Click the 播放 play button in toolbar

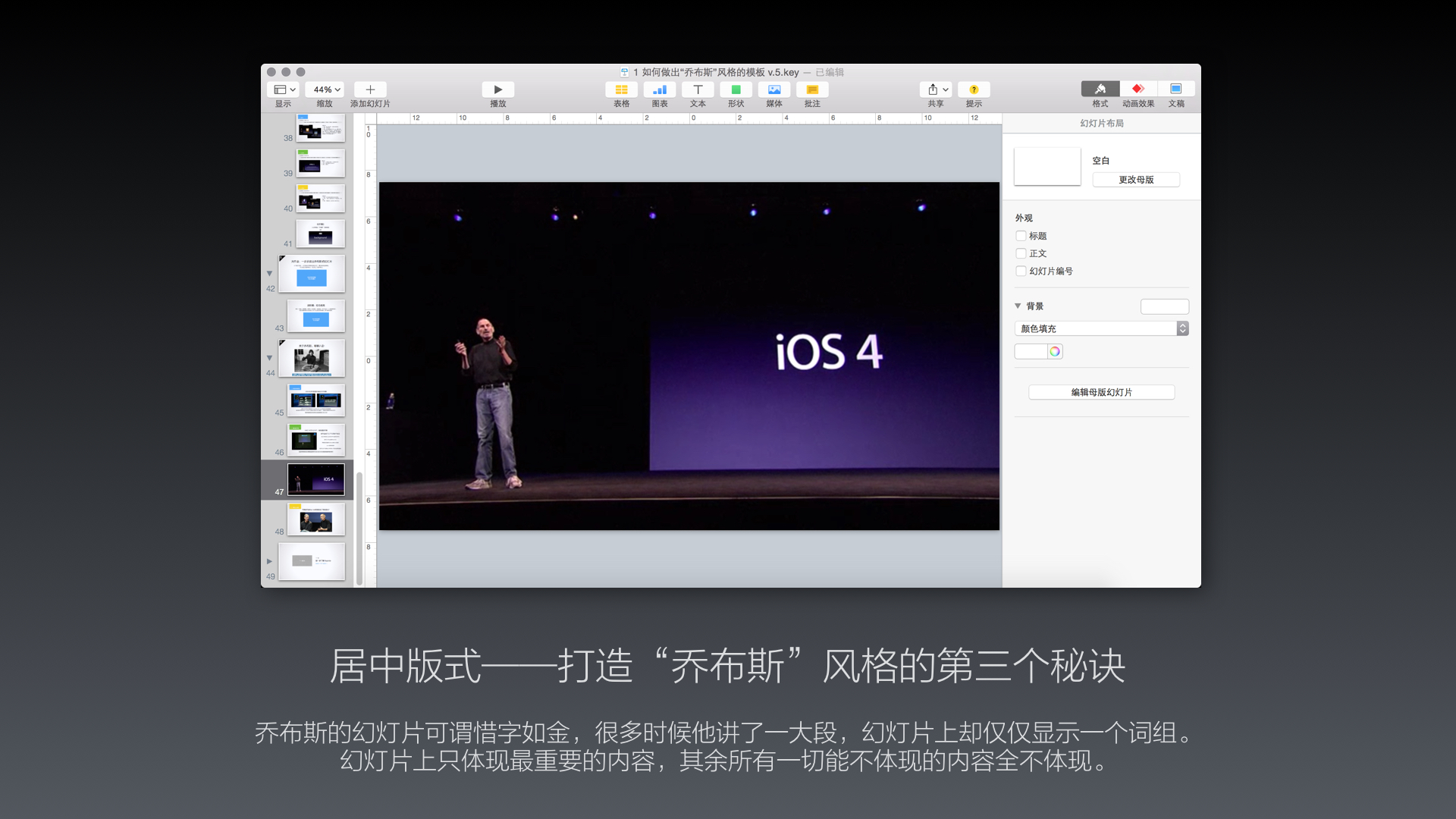point(498,89)
